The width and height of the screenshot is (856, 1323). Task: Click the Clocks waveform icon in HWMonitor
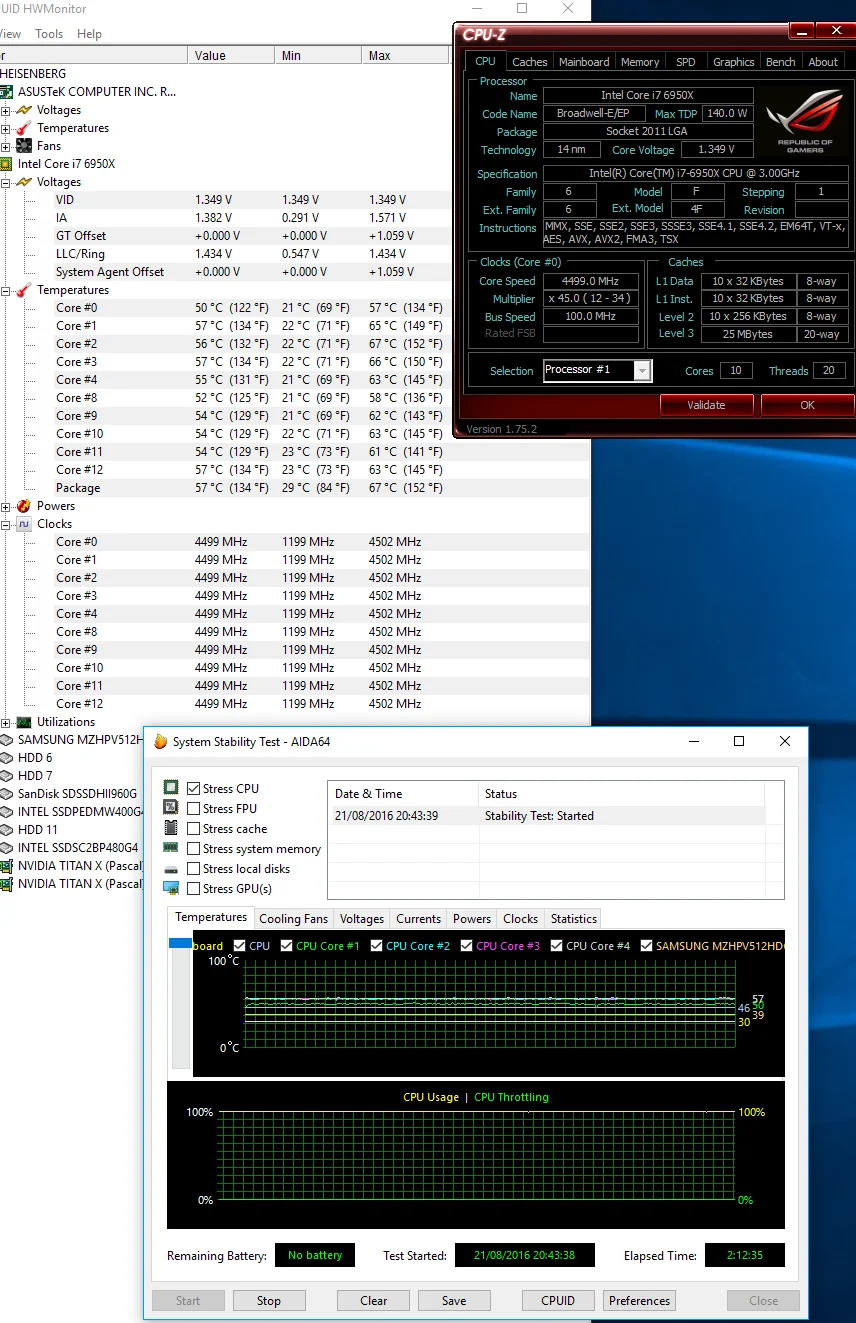(24, 524)
